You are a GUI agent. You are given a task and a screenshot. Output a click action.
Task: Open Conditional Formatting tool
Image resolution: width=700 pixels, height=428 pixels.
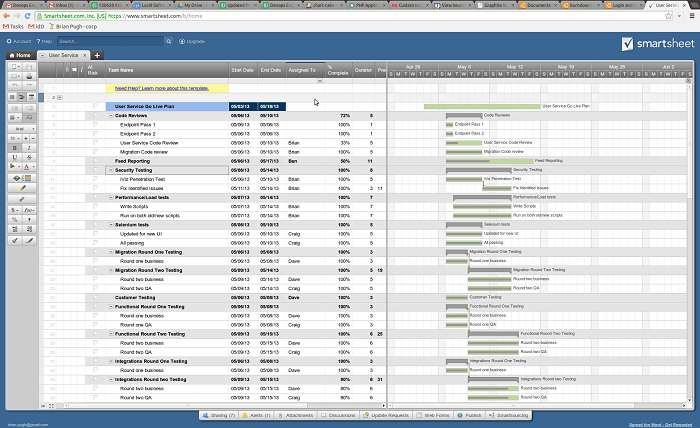tap(22, 178)
